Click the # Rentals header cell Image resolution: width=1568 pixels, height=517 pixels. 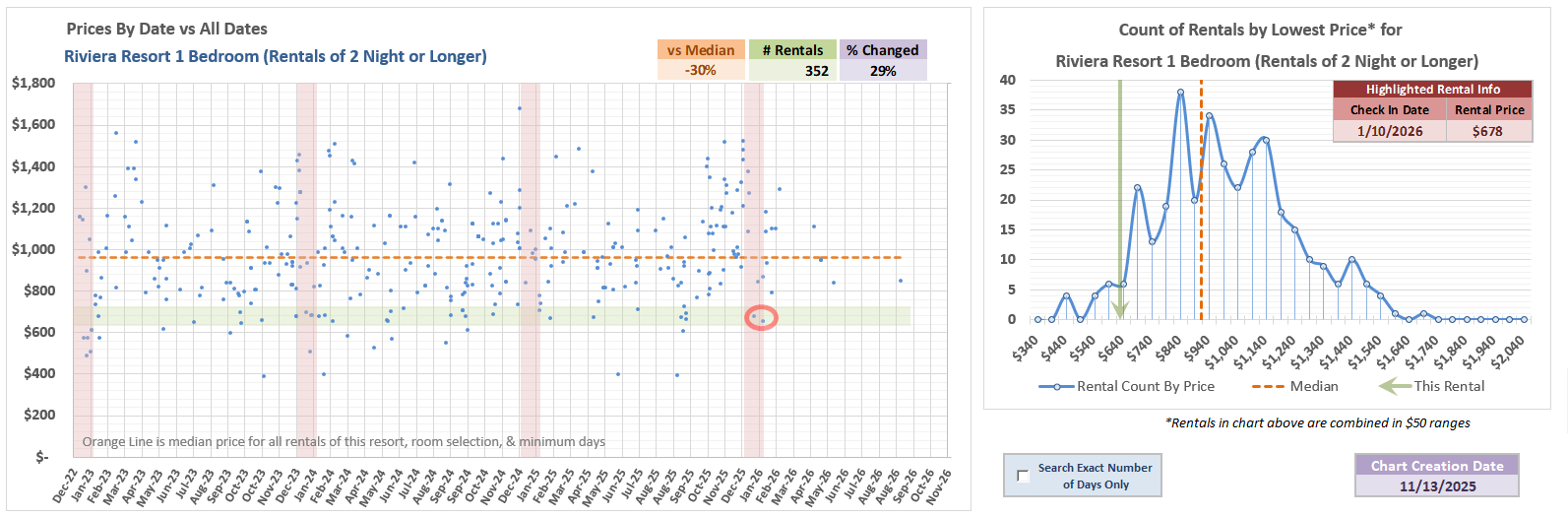(791, 50)
